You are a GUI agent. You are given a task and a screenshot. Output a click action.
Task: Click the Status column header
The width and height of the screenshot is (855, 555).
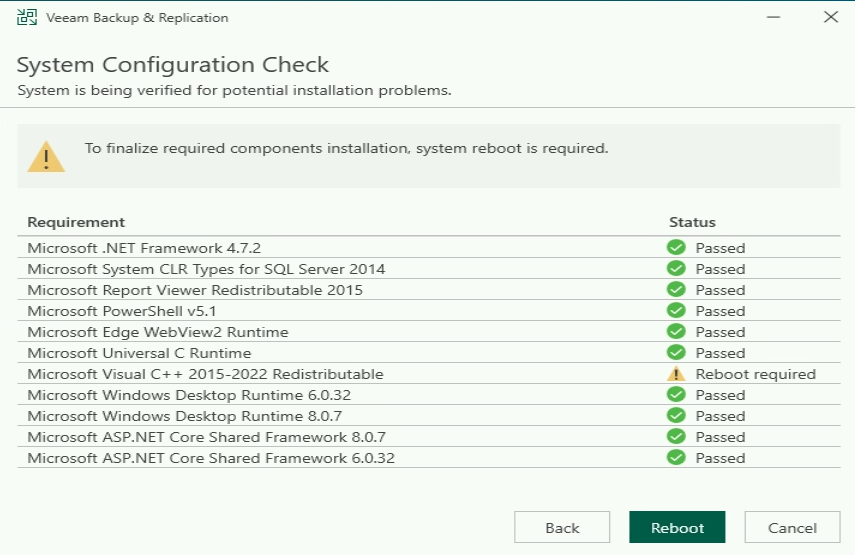point(692,222)
